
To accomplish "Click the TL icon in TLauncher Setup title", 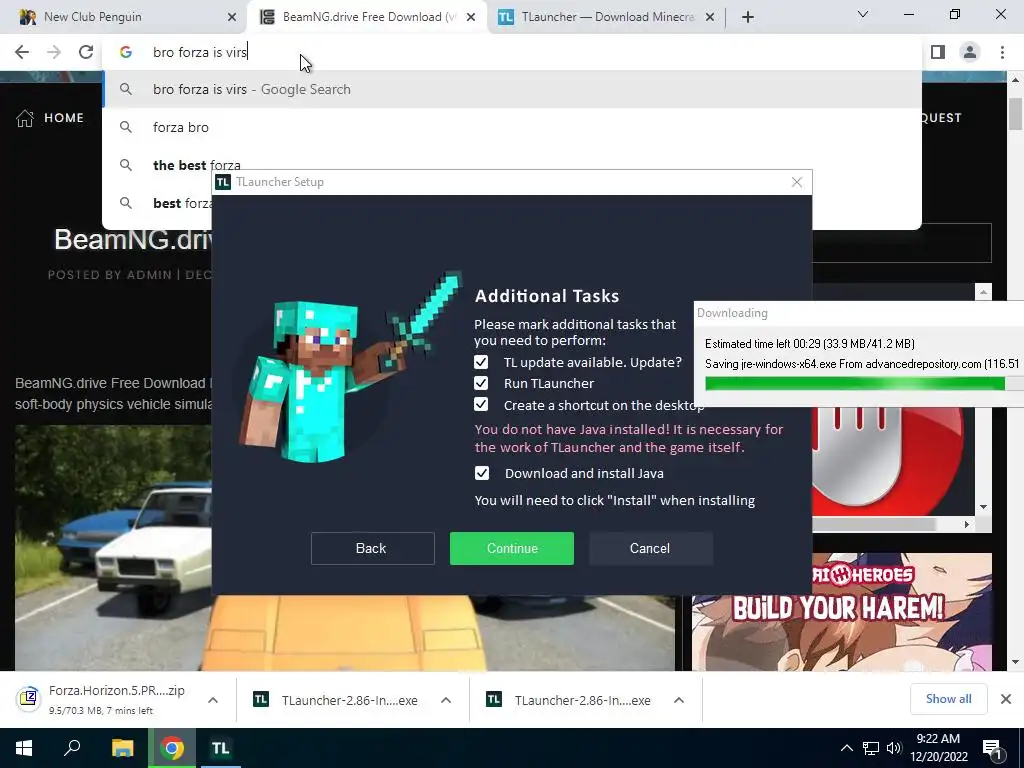I will point(223,182).
